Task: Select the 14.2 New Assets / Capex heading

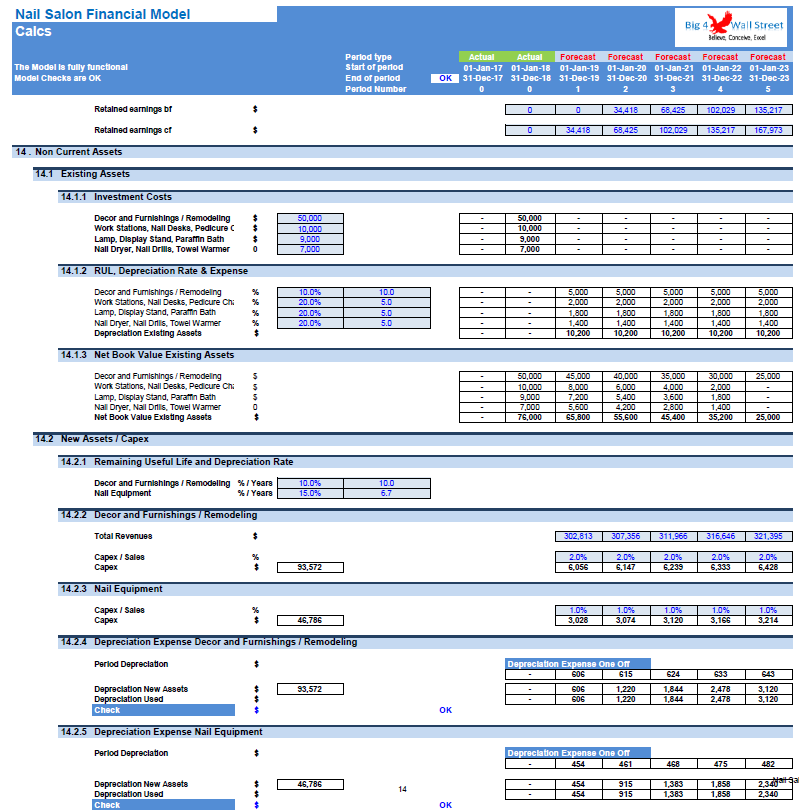Action: tap(413, 439)
